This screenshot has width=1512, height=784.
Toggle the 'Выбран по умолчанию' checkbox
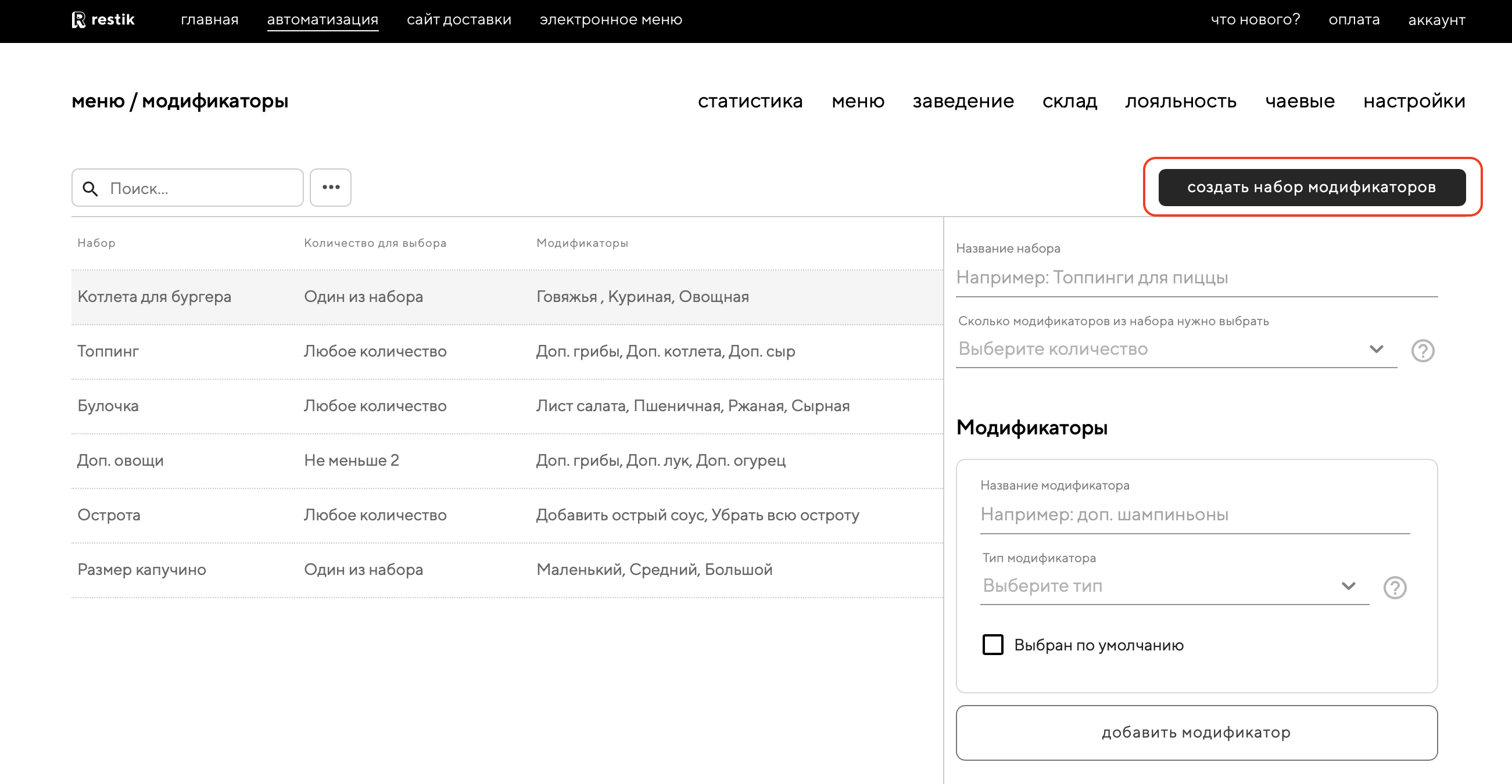point(993,645)
